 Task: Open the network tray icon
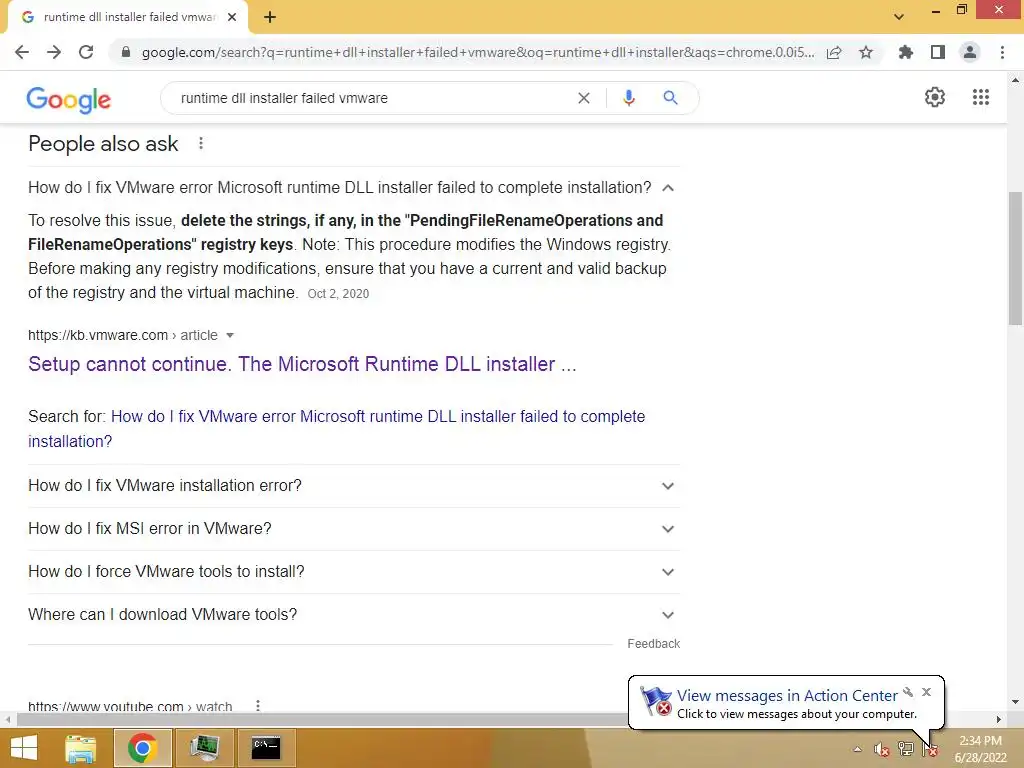point(906,749)
